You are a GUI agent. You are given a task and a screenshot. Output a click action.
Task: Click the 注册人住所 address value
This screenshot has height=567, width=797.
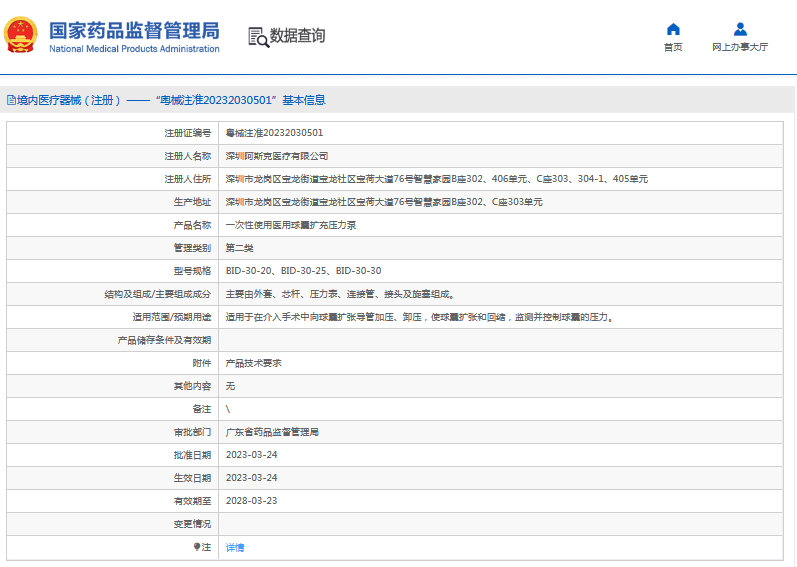coord(437,179)
